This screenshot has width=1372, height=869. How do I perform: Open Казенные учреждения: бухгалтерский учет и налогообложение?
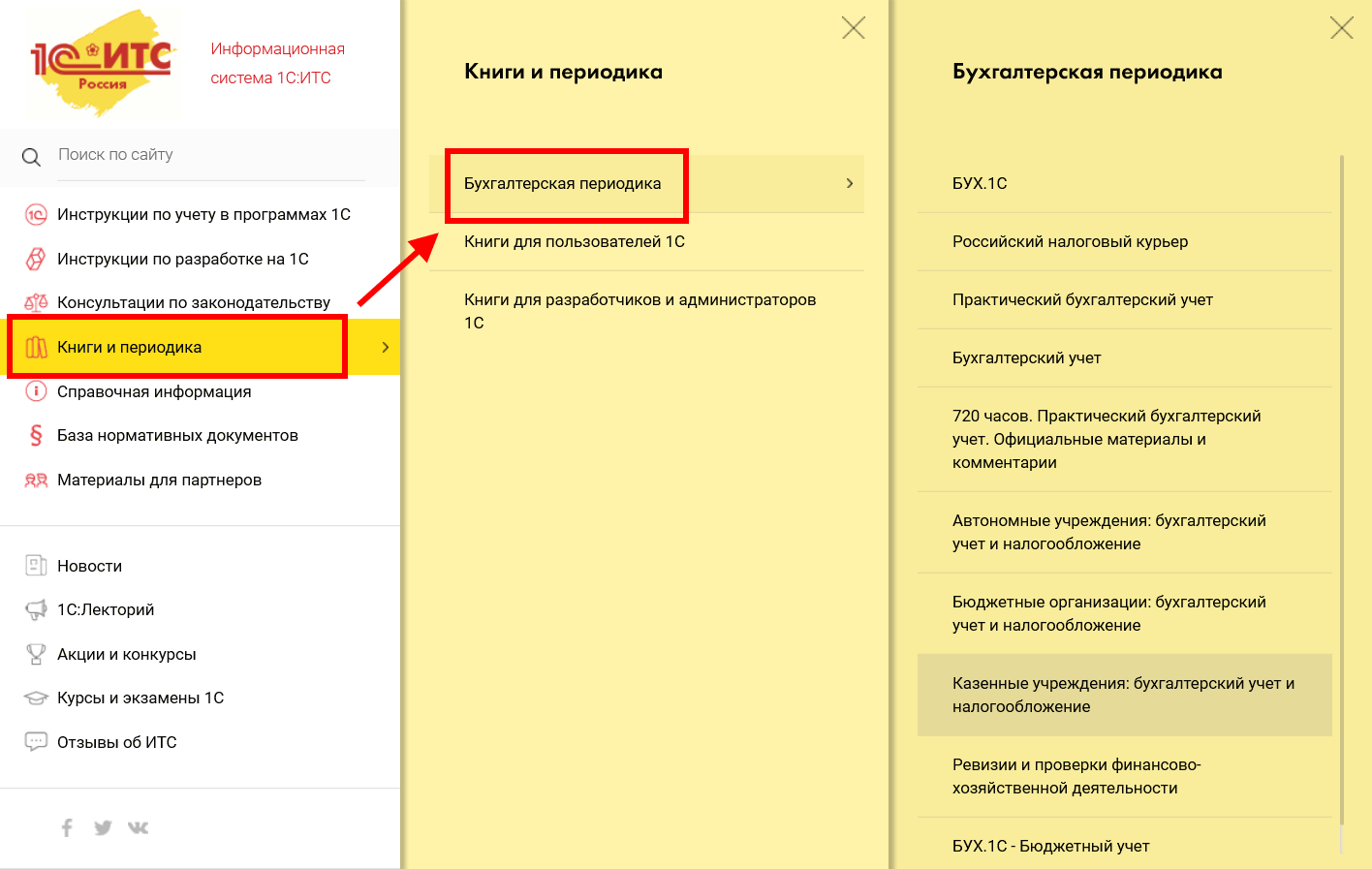tap(1125, 695)
